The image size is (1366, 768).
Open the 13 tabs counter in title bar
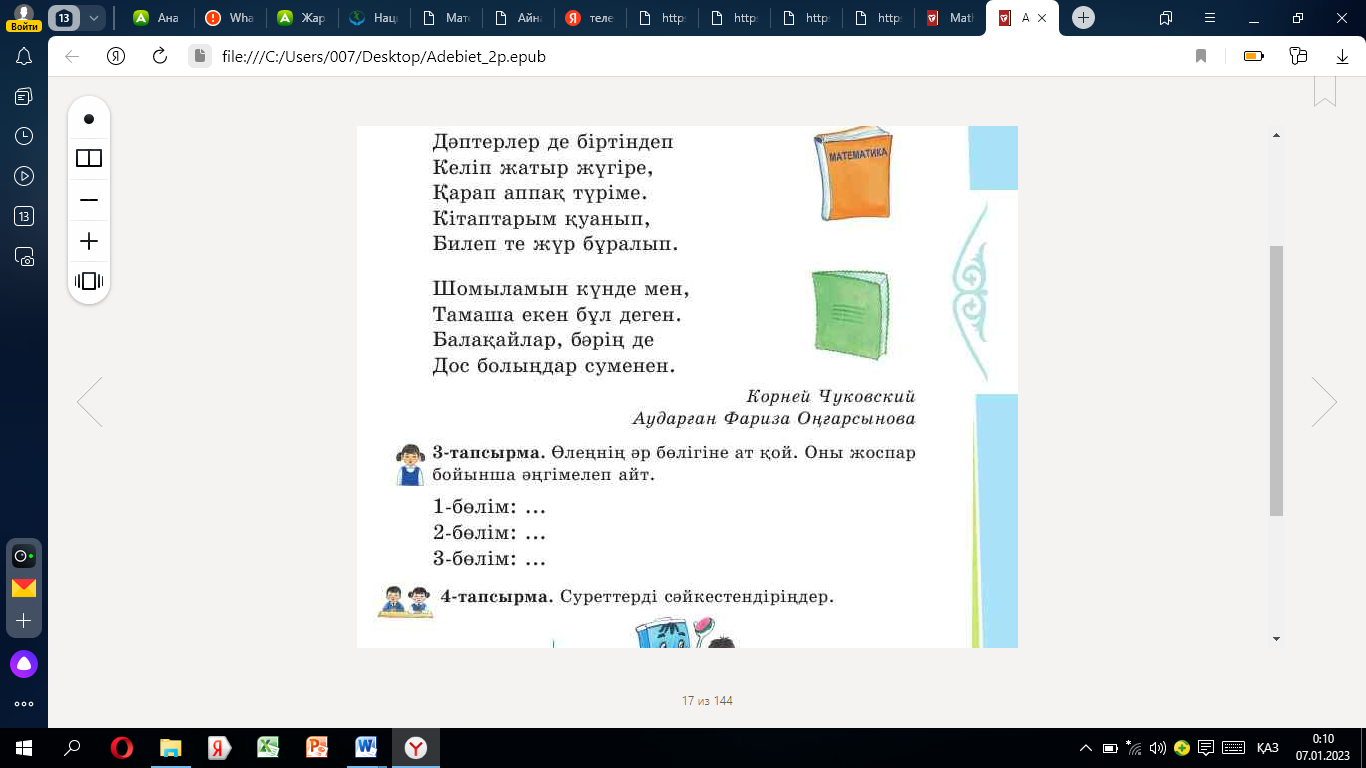tap(64, 18)
